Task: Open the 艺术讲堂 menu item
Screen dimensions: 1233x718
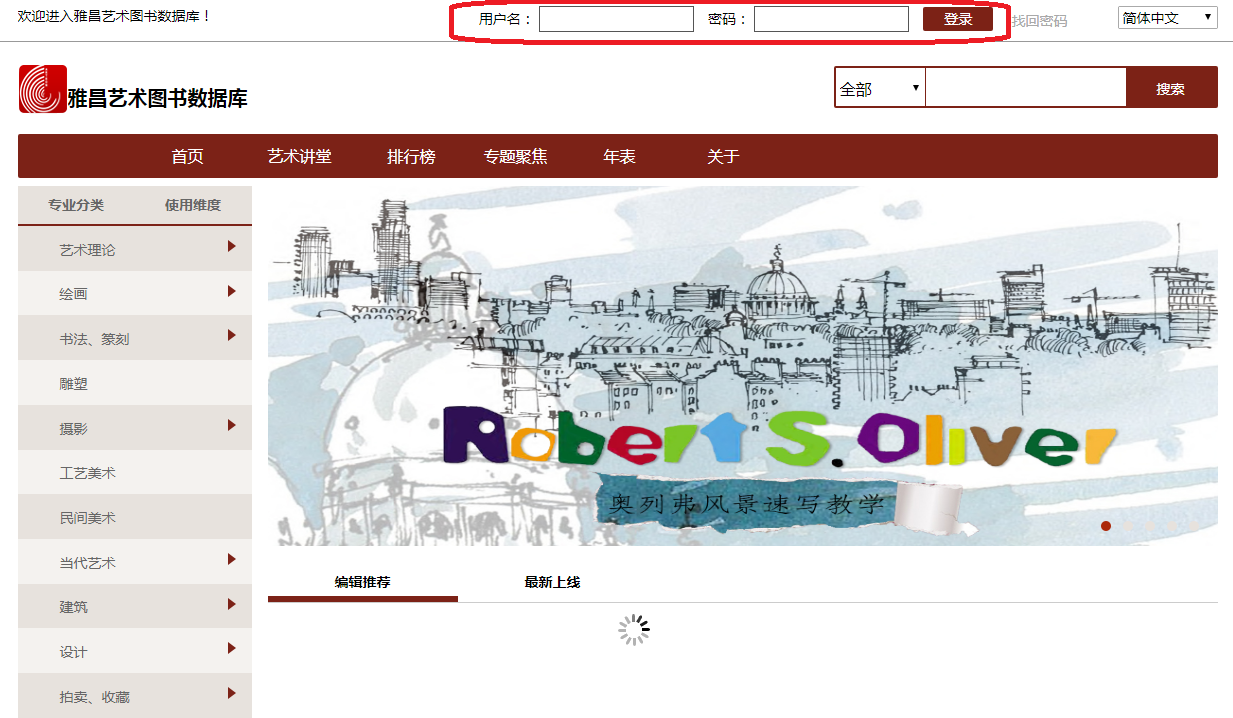Action: 299,156
